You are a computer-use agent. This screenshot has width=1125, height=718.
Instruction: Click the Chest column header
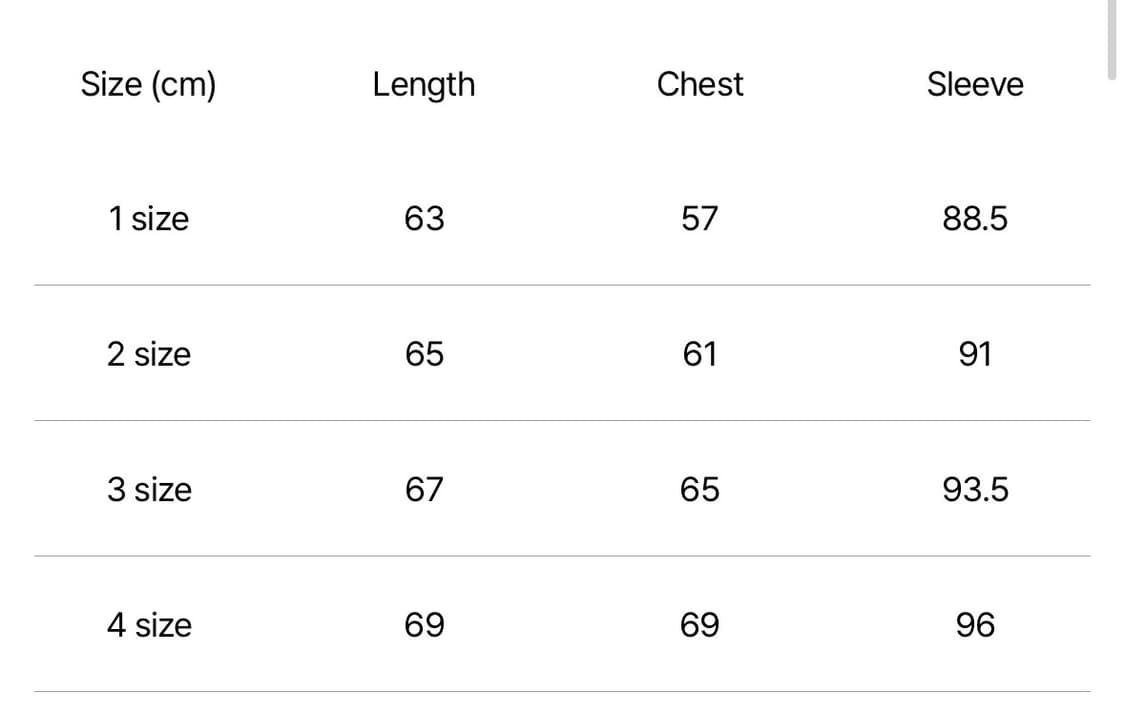tap(700, 85)
